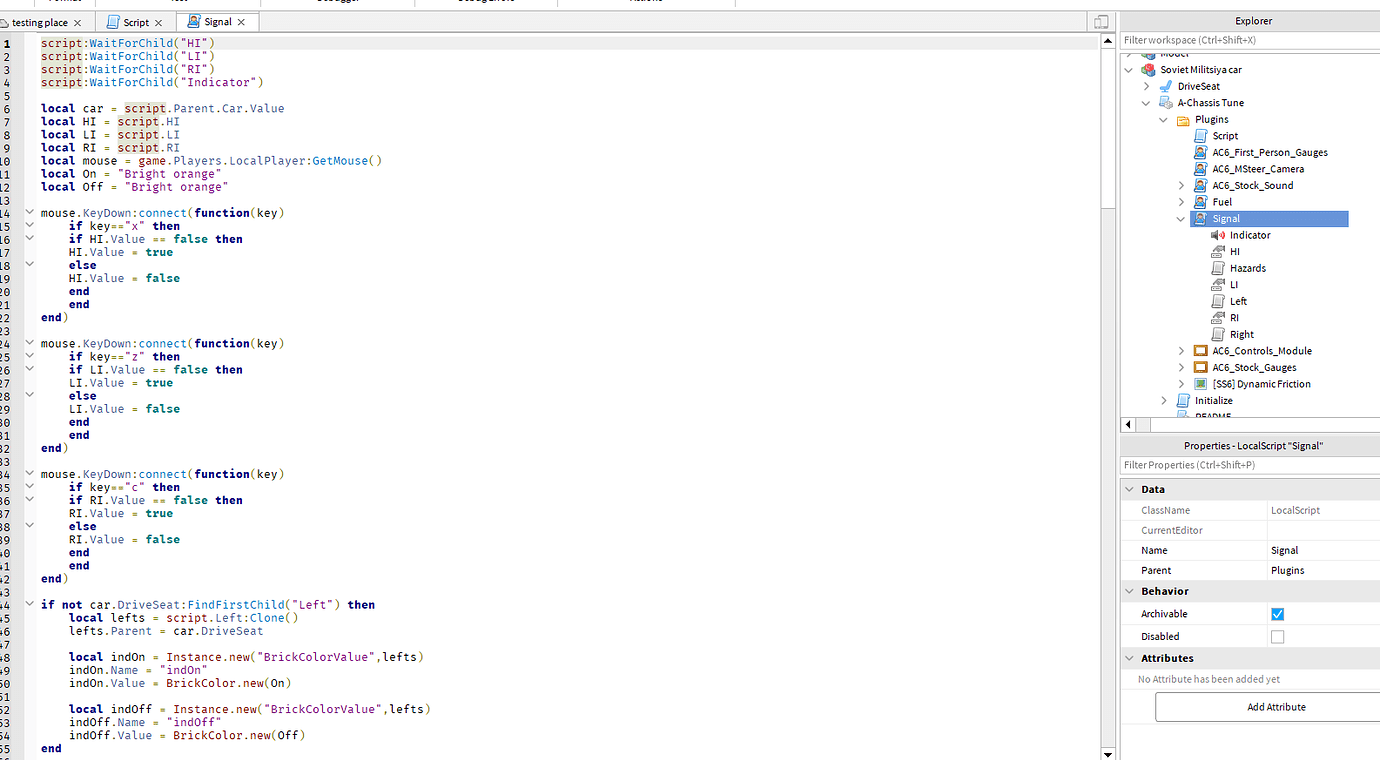Screen dimensions: 1380x760
Task: Click the [SS6] Dynamic Friction icon
Action: [x=1201, y=384]
